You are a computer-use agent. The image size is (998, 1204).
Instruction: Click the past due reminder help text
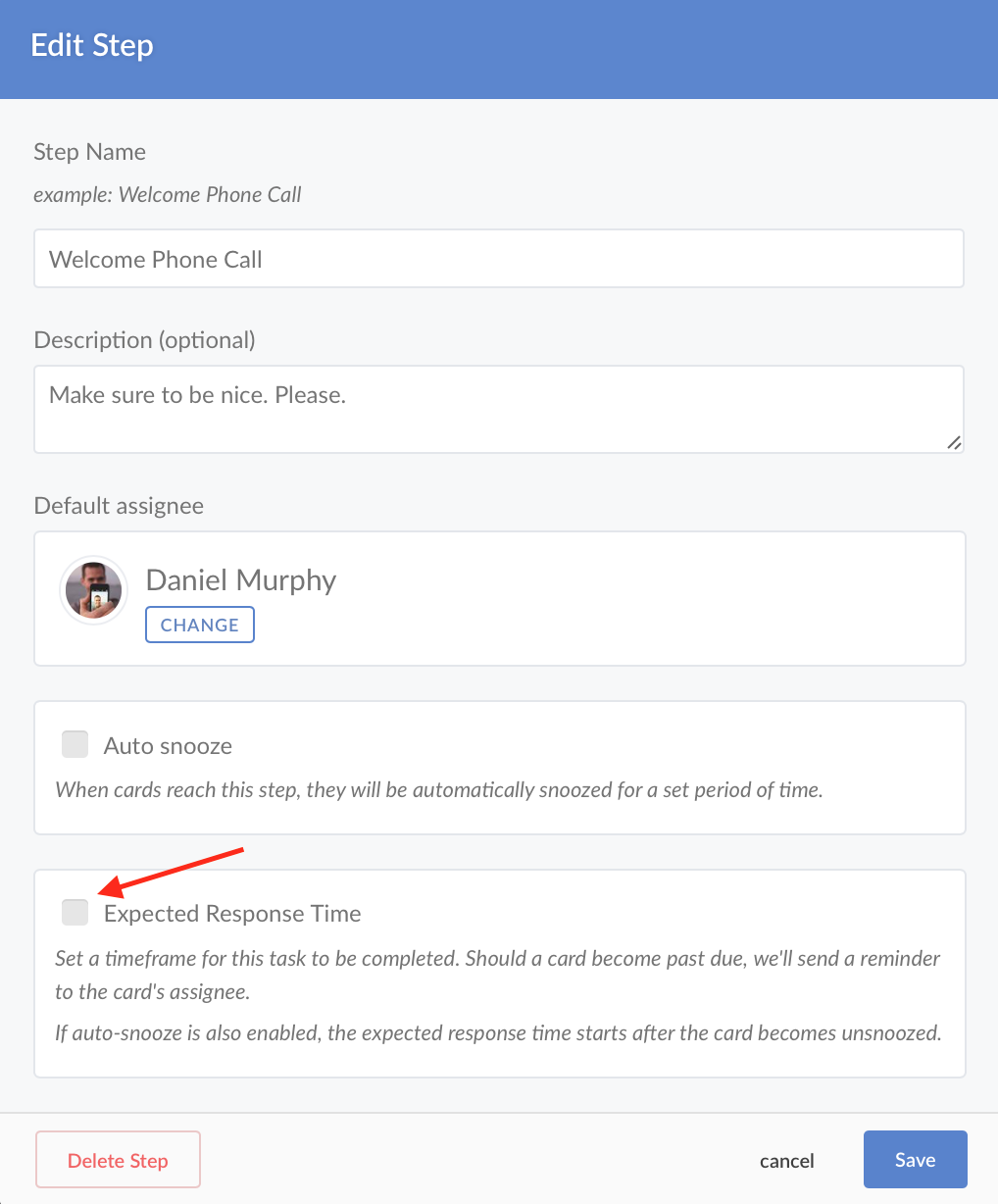[497, 975]
